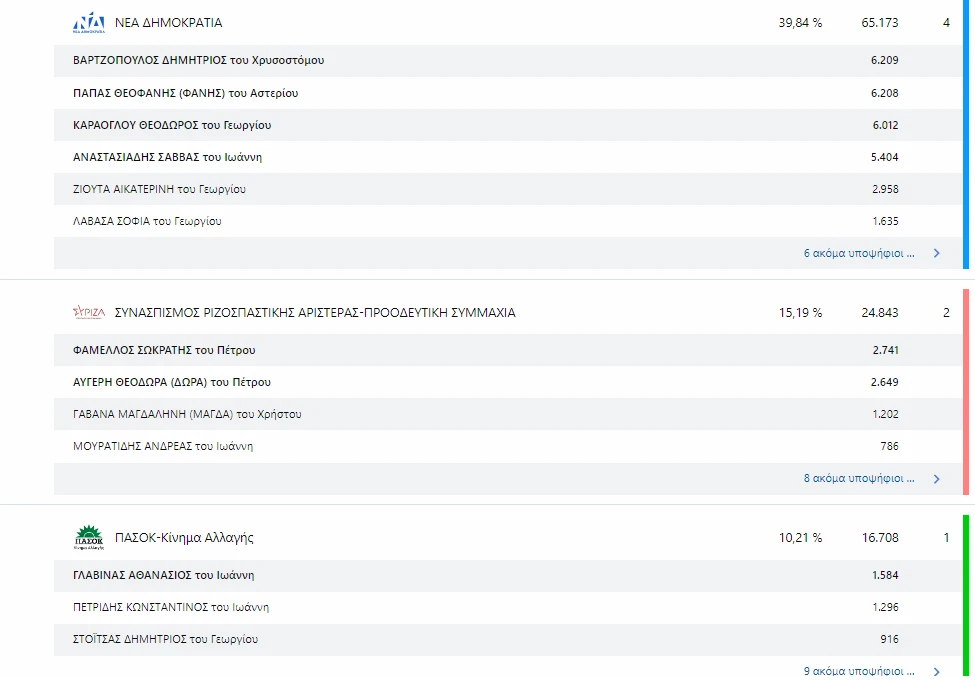This screenshot has height=683, width=975.
Task: Click the blue Νέα Δημοκρατία color bar
Action: pos(965,135)
